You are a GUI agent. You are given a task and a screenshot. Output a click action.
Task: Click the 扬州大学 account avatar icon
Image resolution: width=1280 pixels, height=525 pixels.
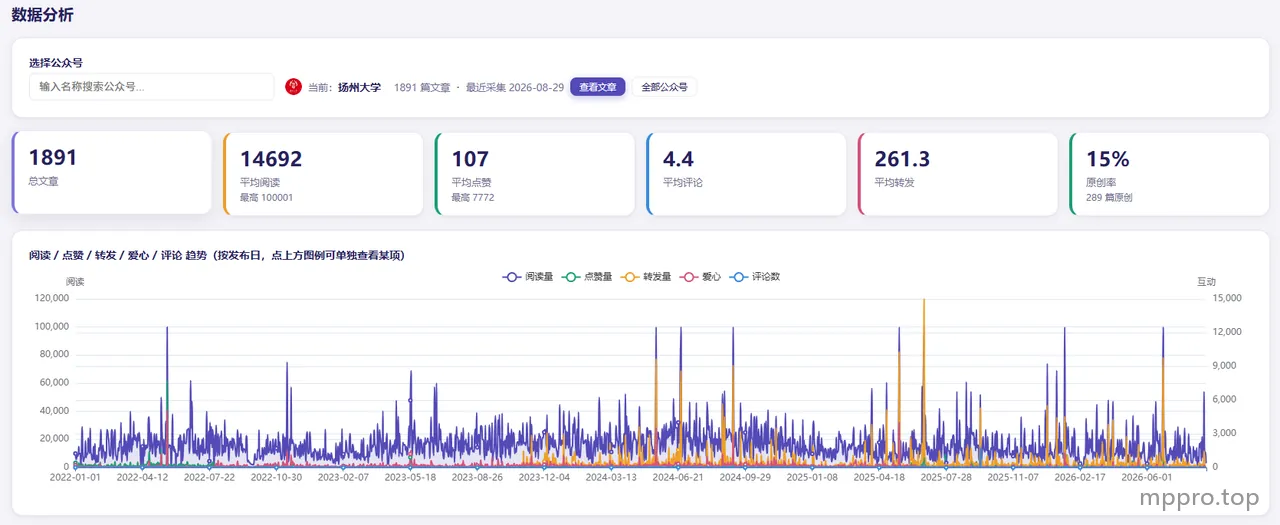(293, 87)
